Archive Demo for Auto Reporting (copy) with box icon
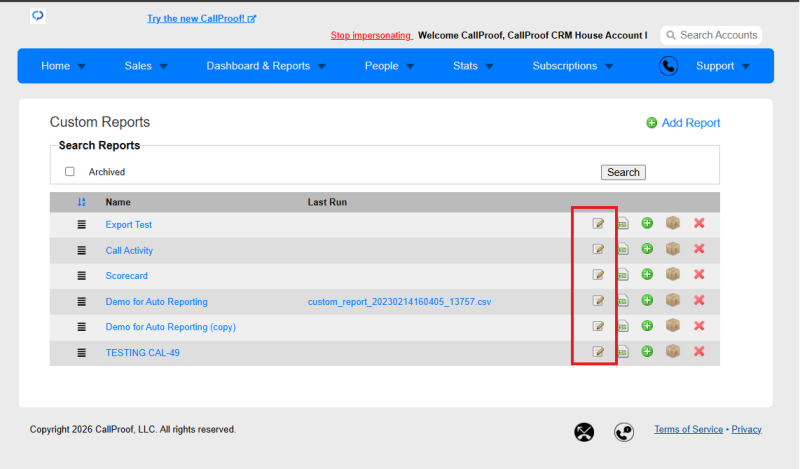This screenshot has height=469, width=800. (x=673, y=326)
